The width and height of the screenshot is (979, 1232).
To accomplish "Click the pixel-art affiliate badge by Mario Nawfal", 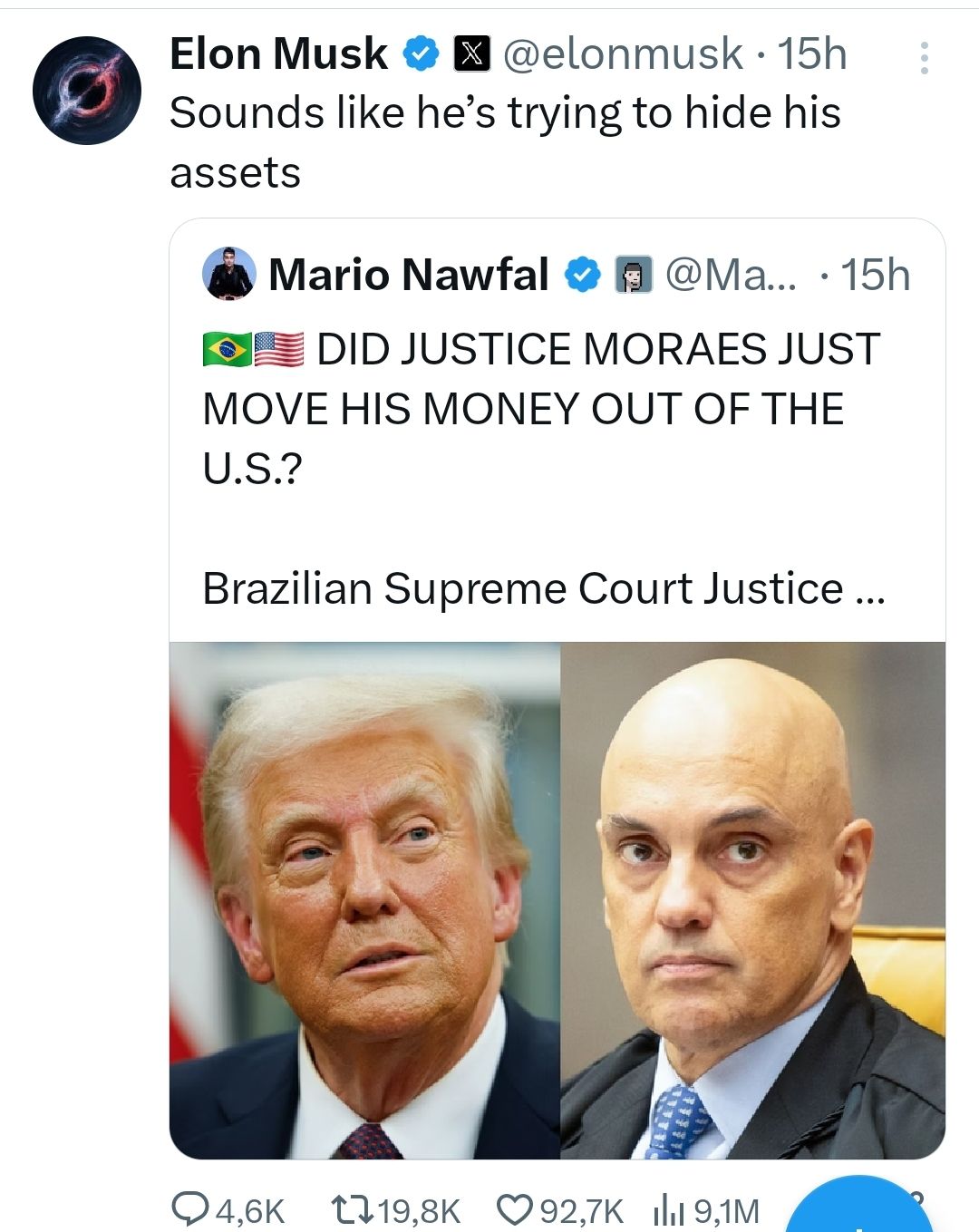I will [x=635, y=275].
